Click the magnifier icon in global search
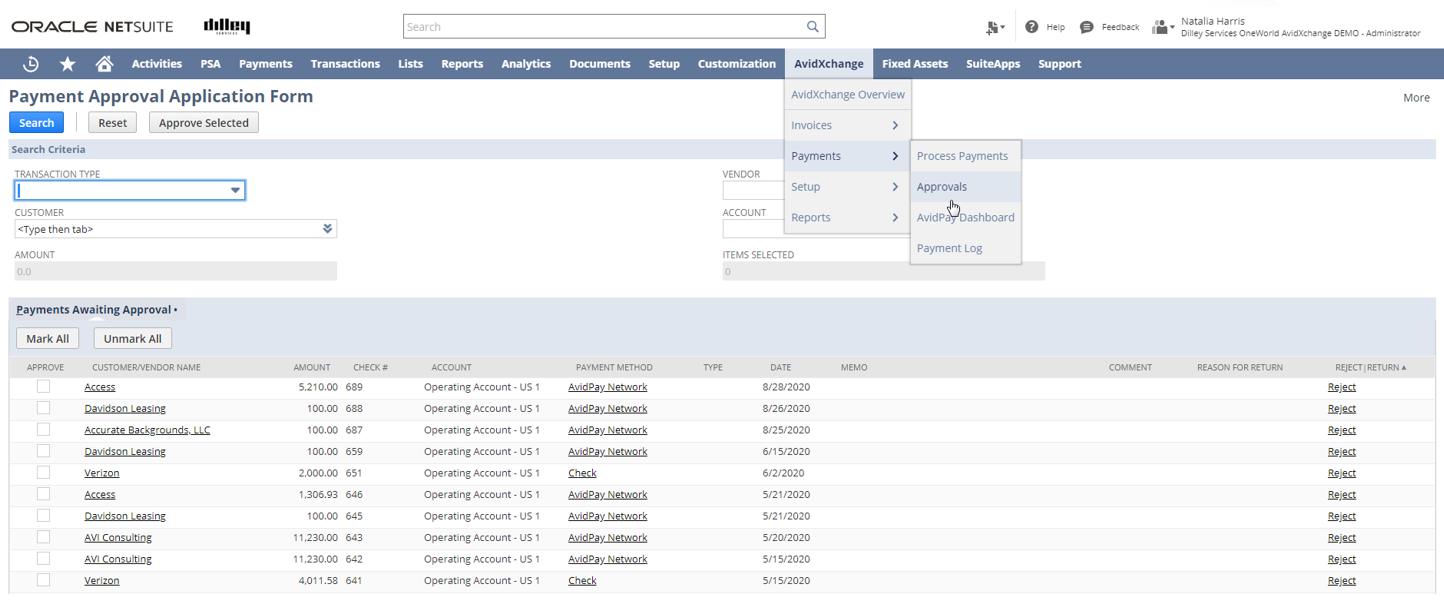1444x602 pixels. (813, 27)
